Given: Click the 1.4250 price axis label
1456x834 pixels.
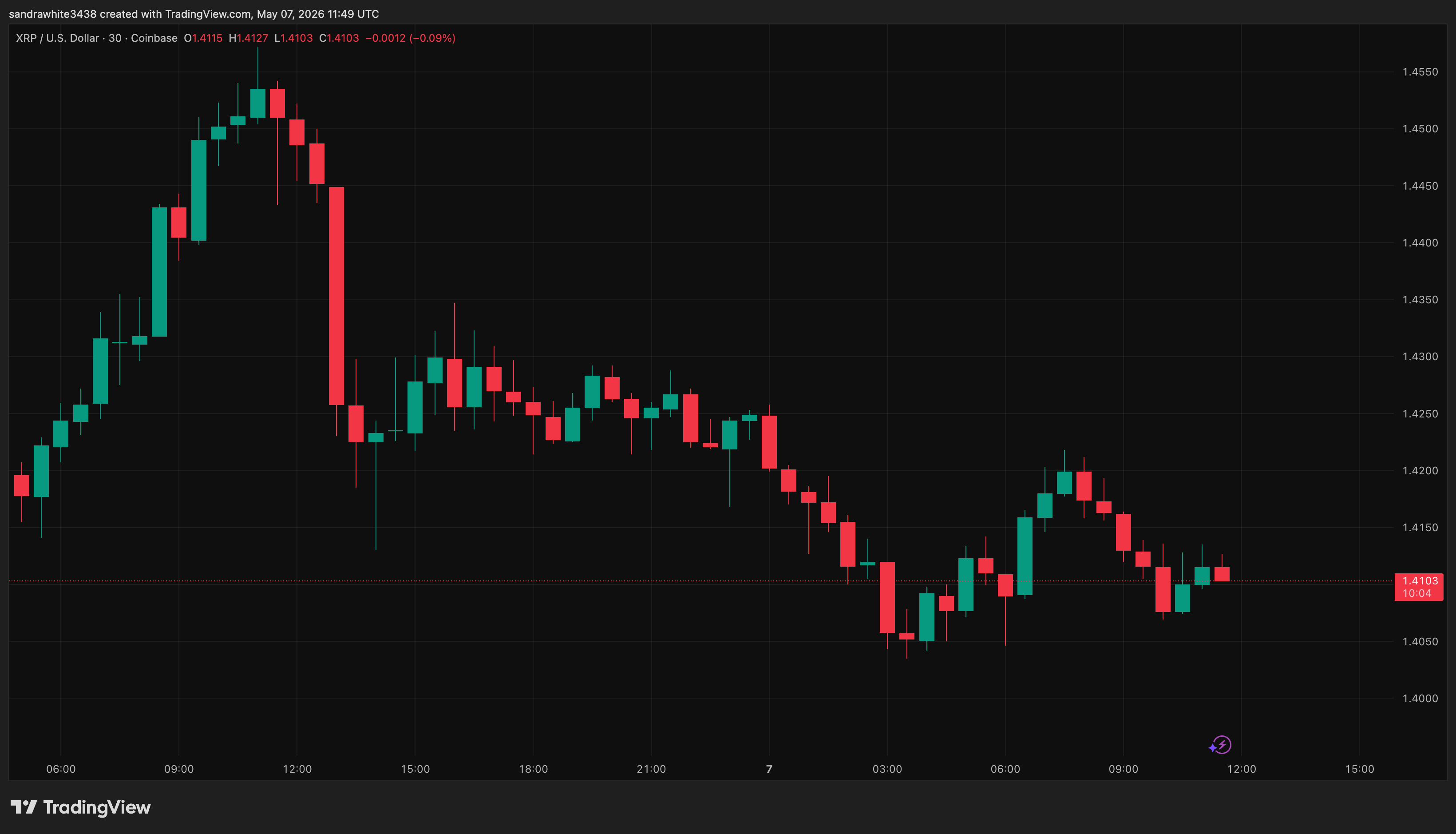Looking at the screenshot, I should [x=1420, y=413].
